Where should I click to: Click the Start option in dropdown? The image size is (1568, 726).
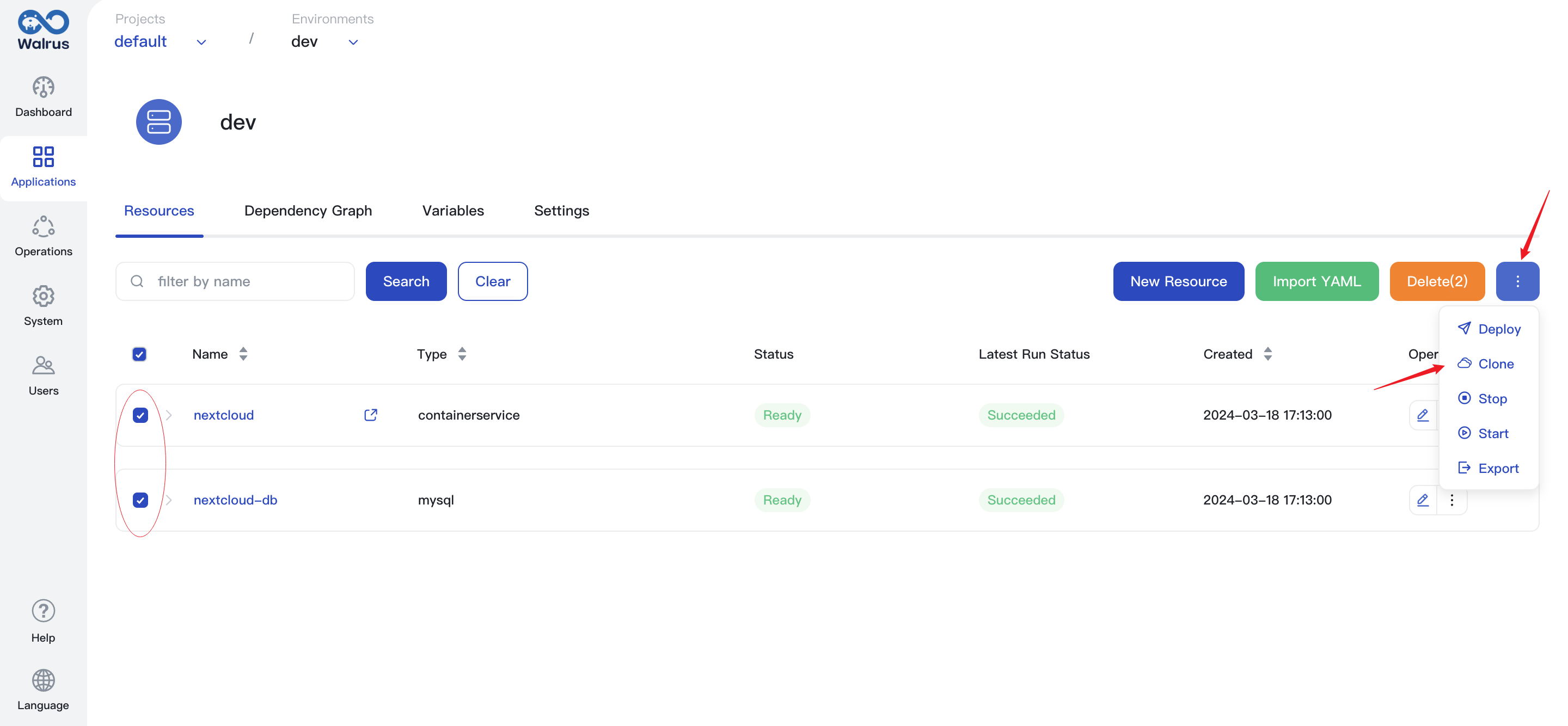1493,433
